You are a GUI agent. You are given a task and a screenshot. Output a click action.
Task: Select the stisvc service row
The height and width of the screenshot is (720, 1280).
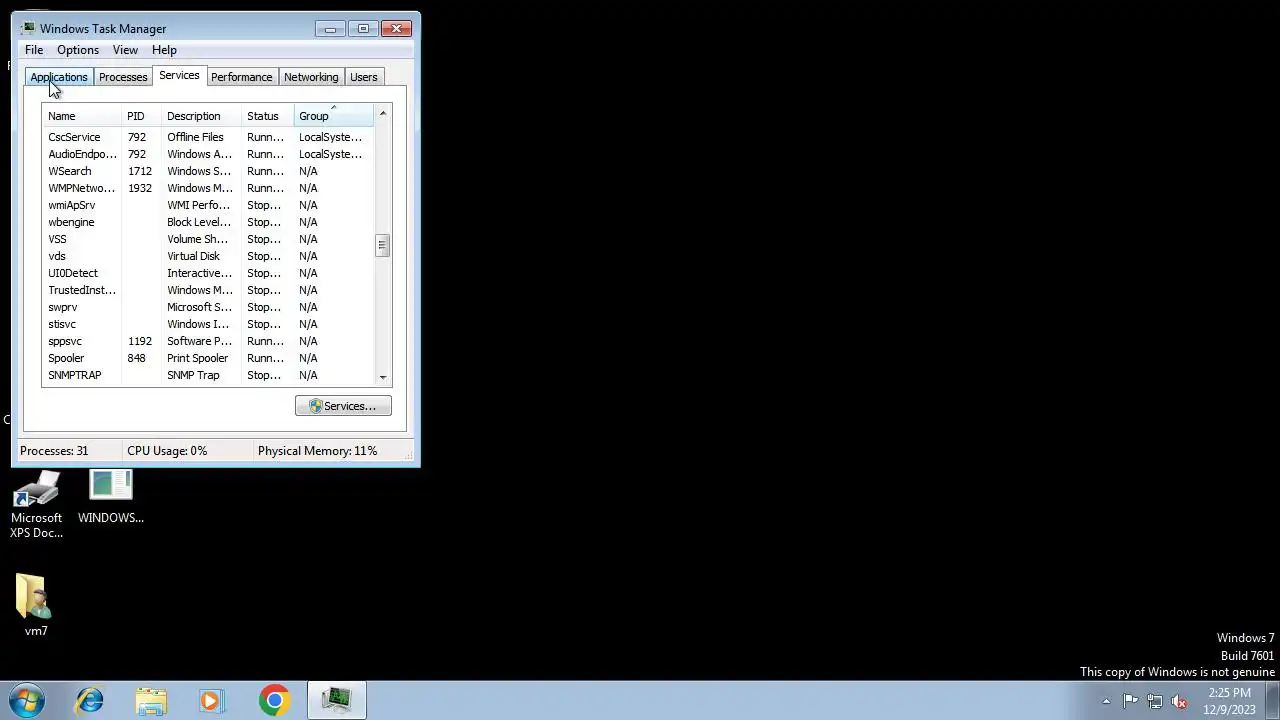(x=208, y=324)
